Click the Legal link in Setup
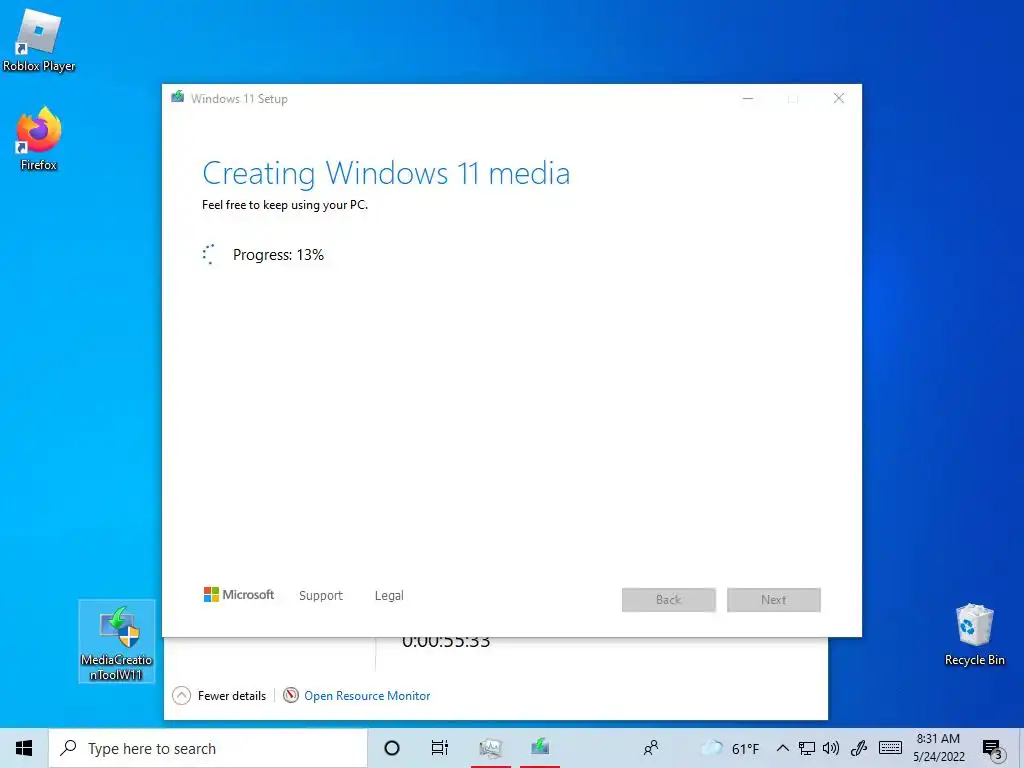Image resolution: width=1024 pixels, height=768 pixels. click(389, 596)
